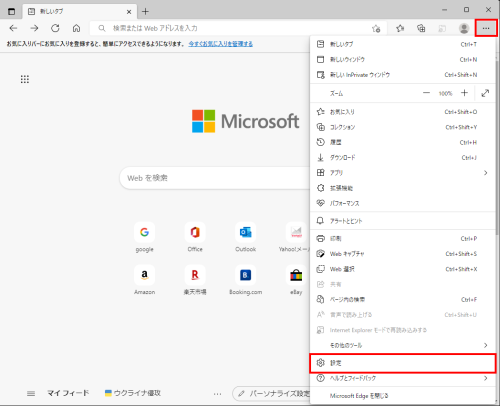Open 設定 from the menu
Viewport: 500px width, 406px height.
(x=402, y=363)
